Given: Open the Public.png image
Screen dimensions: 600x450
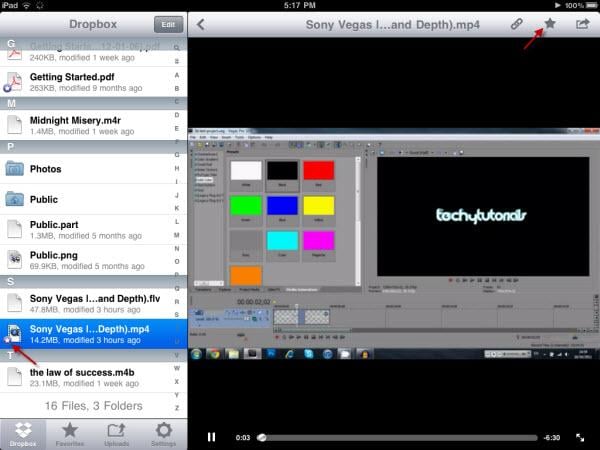Looking at the screenshot, I should coord(93,260).
